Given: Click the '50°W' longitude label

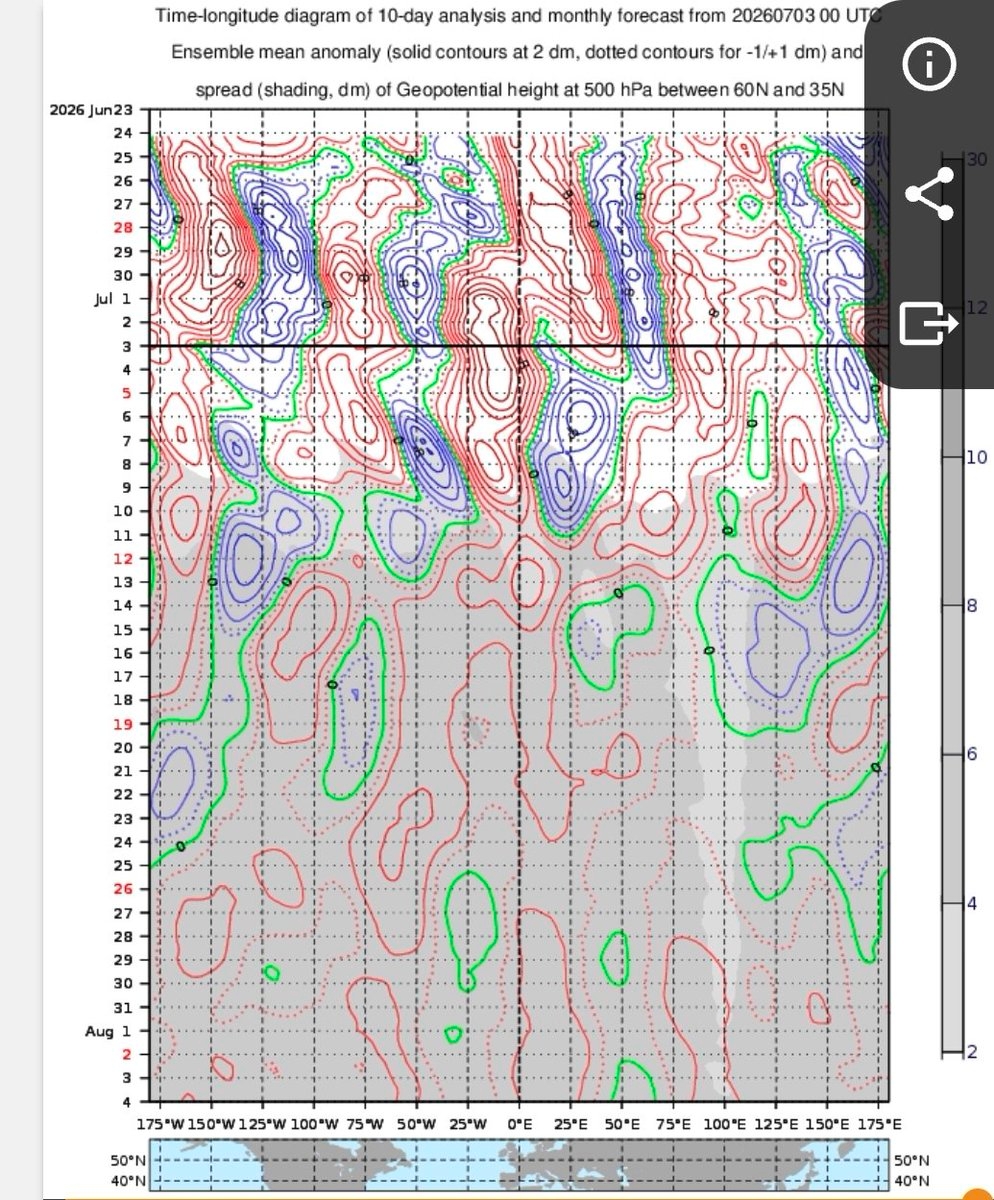Looking at the screenshot, I should point(416,1123).
